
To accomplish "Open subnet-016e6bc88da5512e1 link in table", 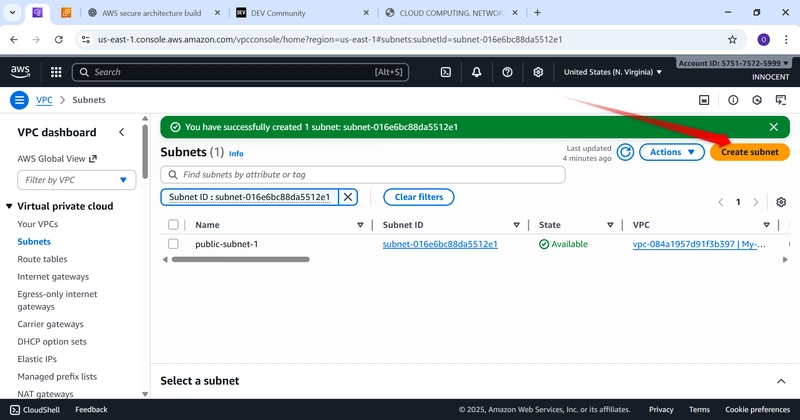I will point(440,244).
